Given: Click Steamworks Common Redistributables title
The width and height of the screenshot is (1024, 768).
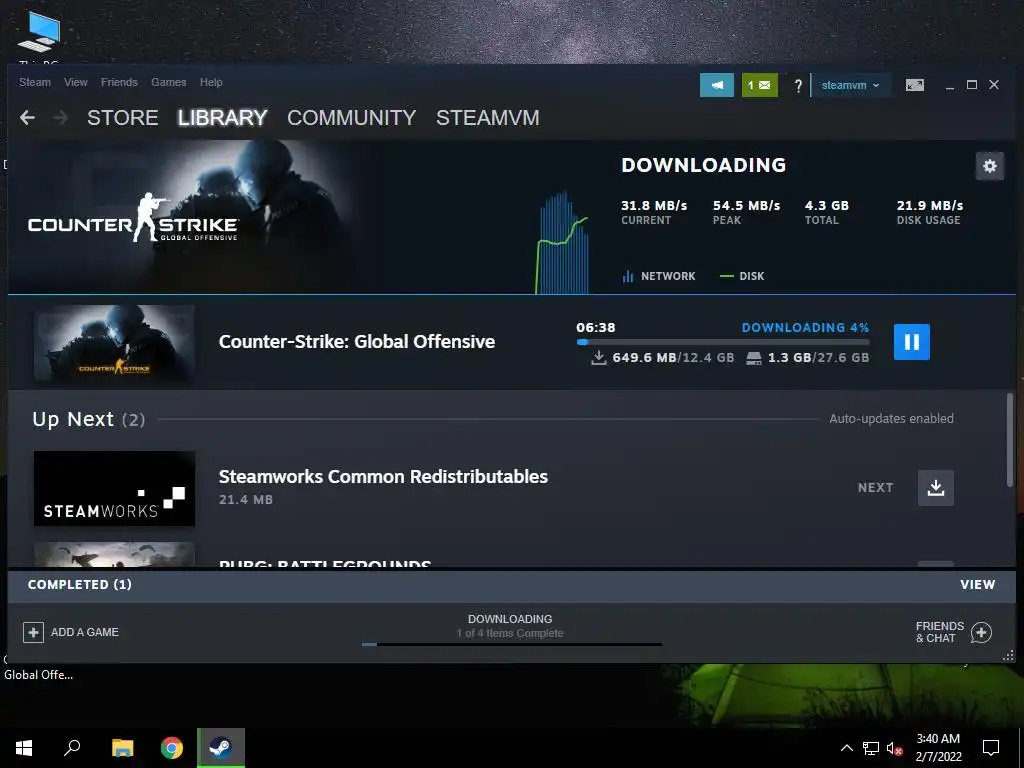Looking at the screenshot, I should tap(383, 477).
